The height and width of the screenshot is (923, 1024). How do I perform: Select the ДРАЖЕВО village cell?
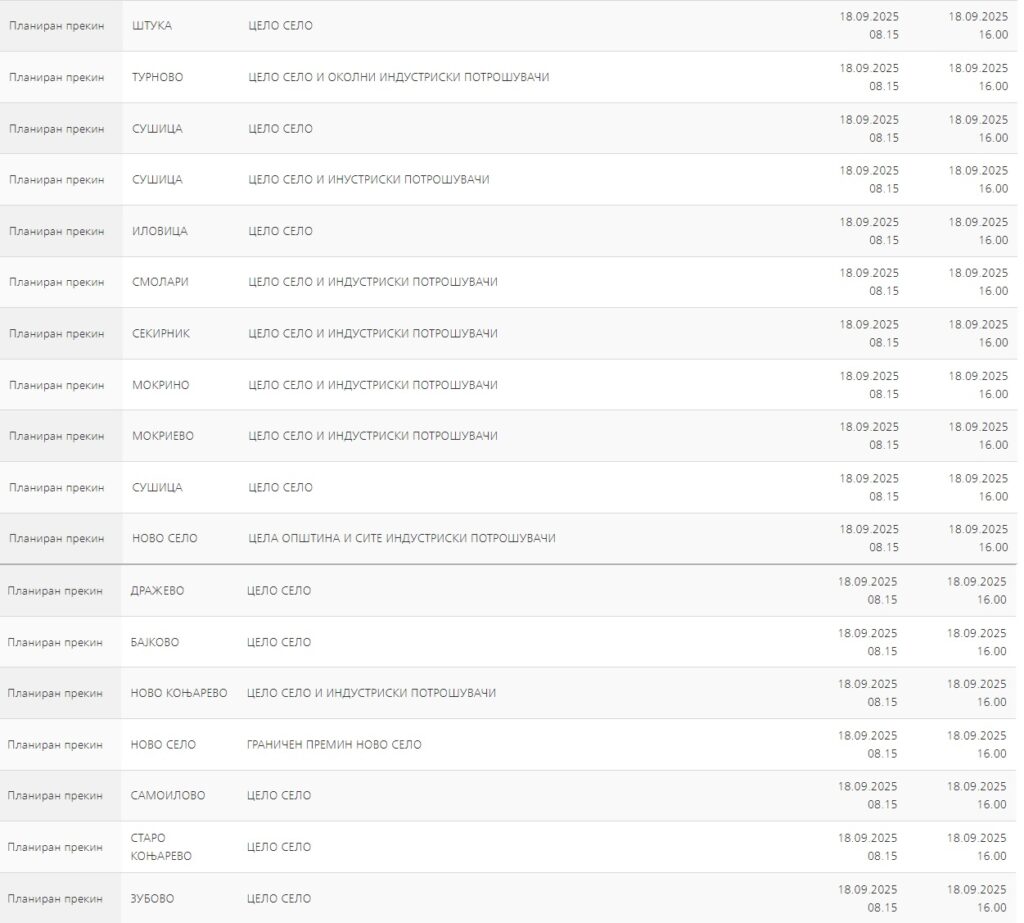tap(158, 591)
